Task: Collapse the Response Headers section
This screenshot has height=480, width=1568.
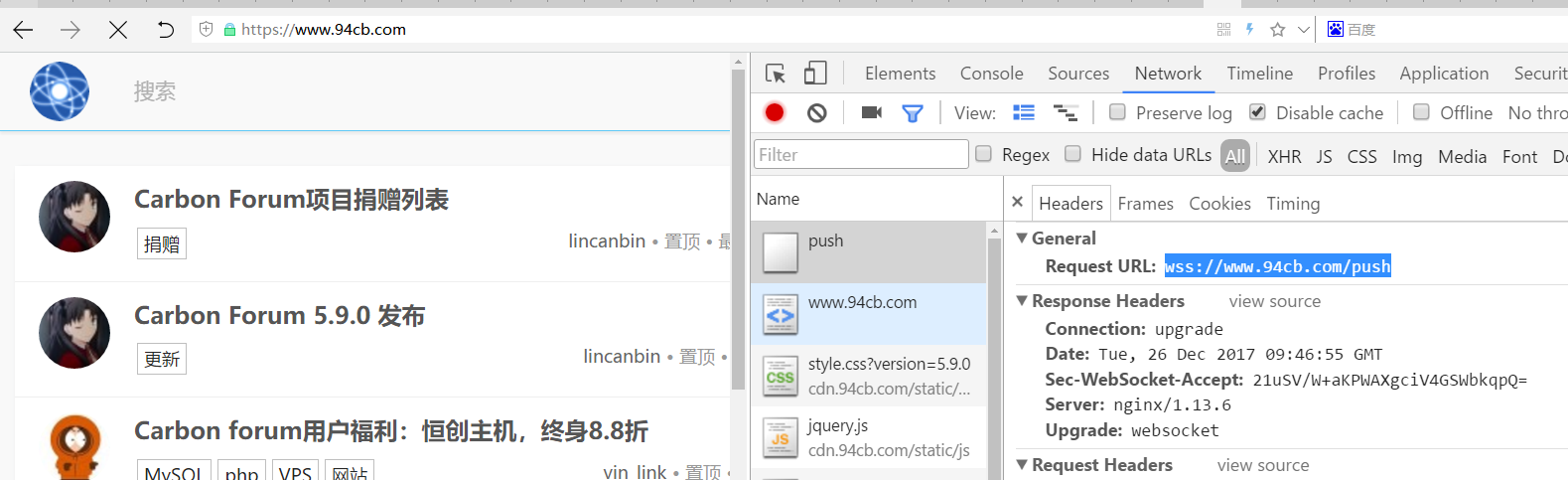Action: [x=1022, y=300]
